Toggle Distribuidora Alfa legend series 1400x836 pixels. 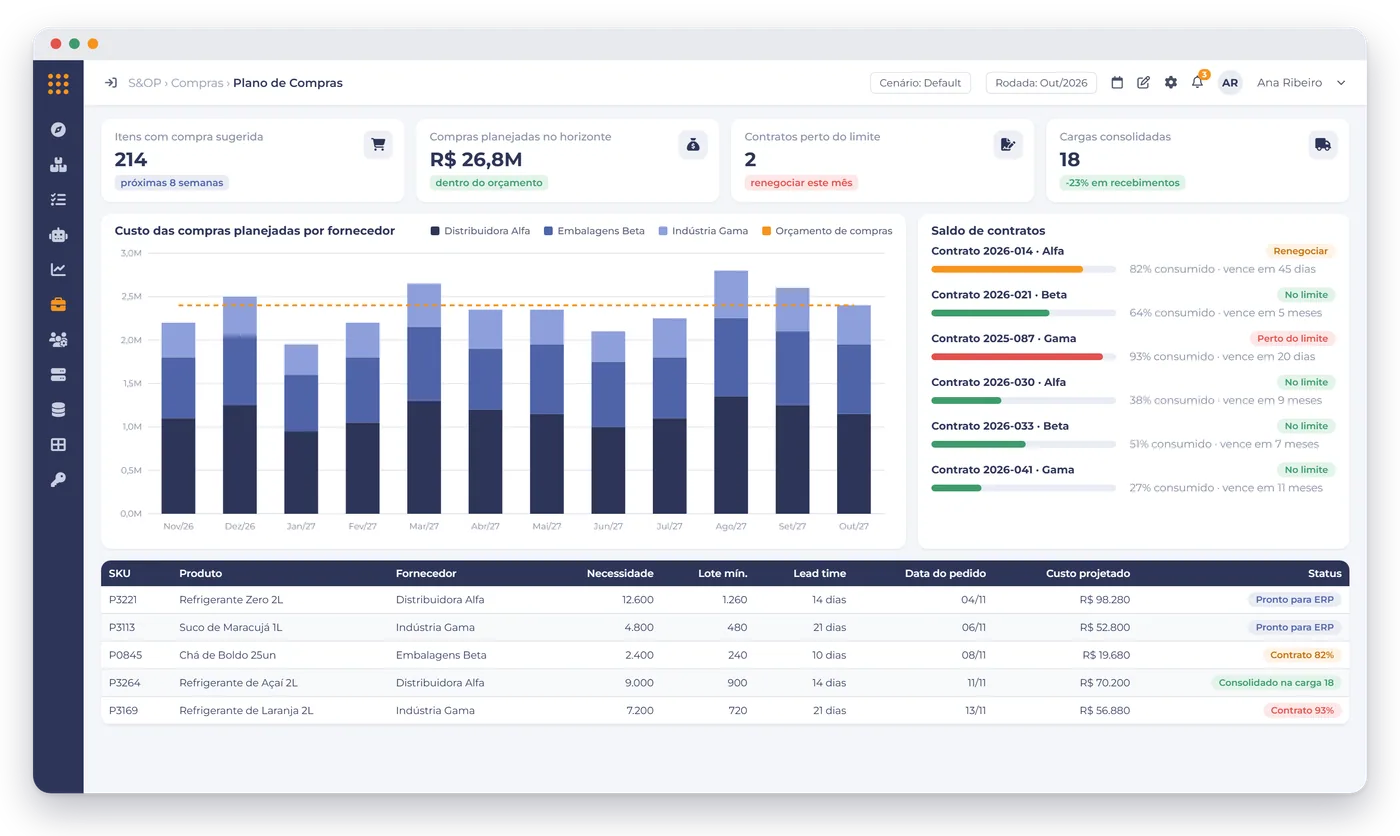click(x=480, y=231)
